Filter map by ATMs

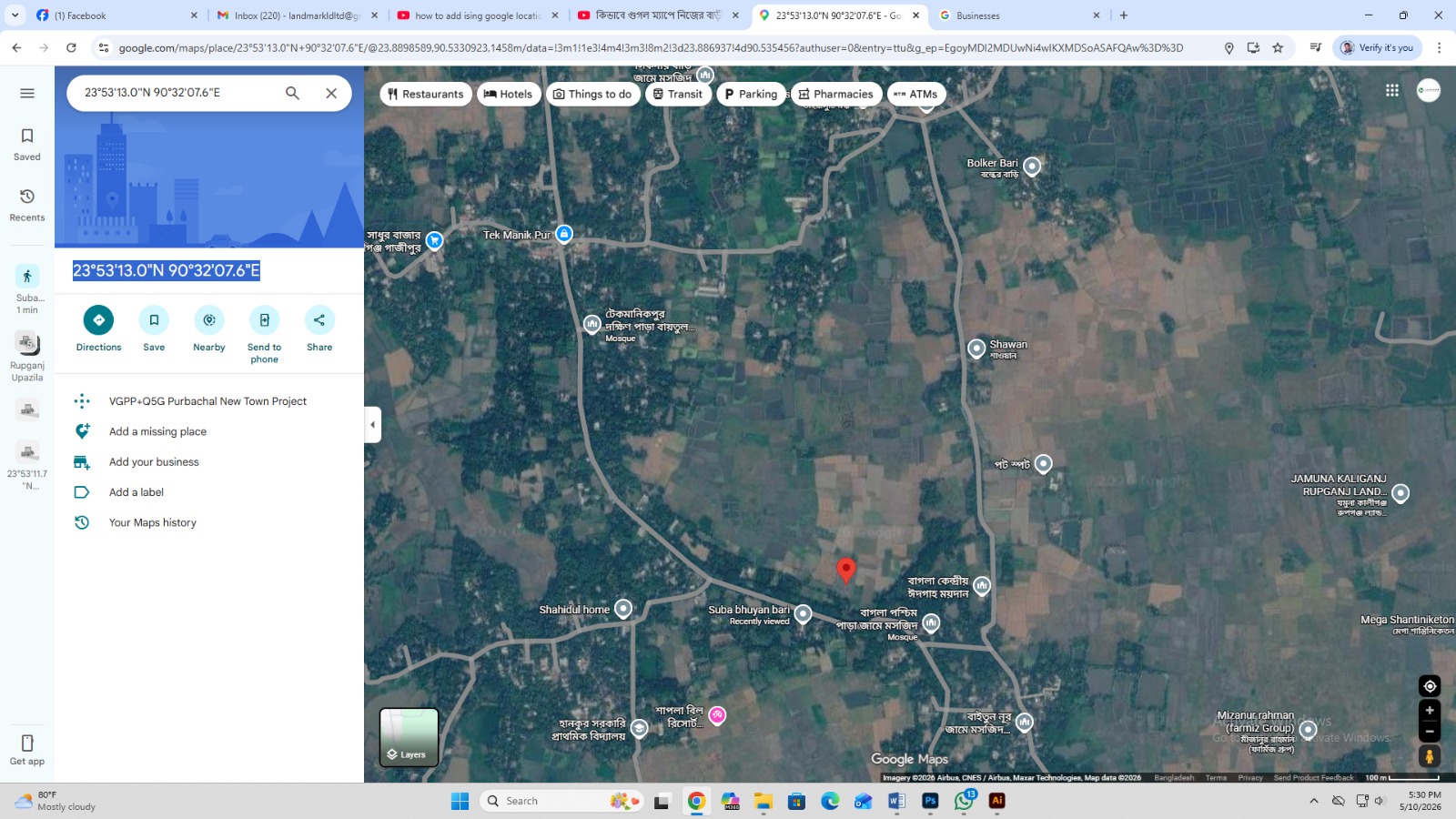click(x=915, y=94)
